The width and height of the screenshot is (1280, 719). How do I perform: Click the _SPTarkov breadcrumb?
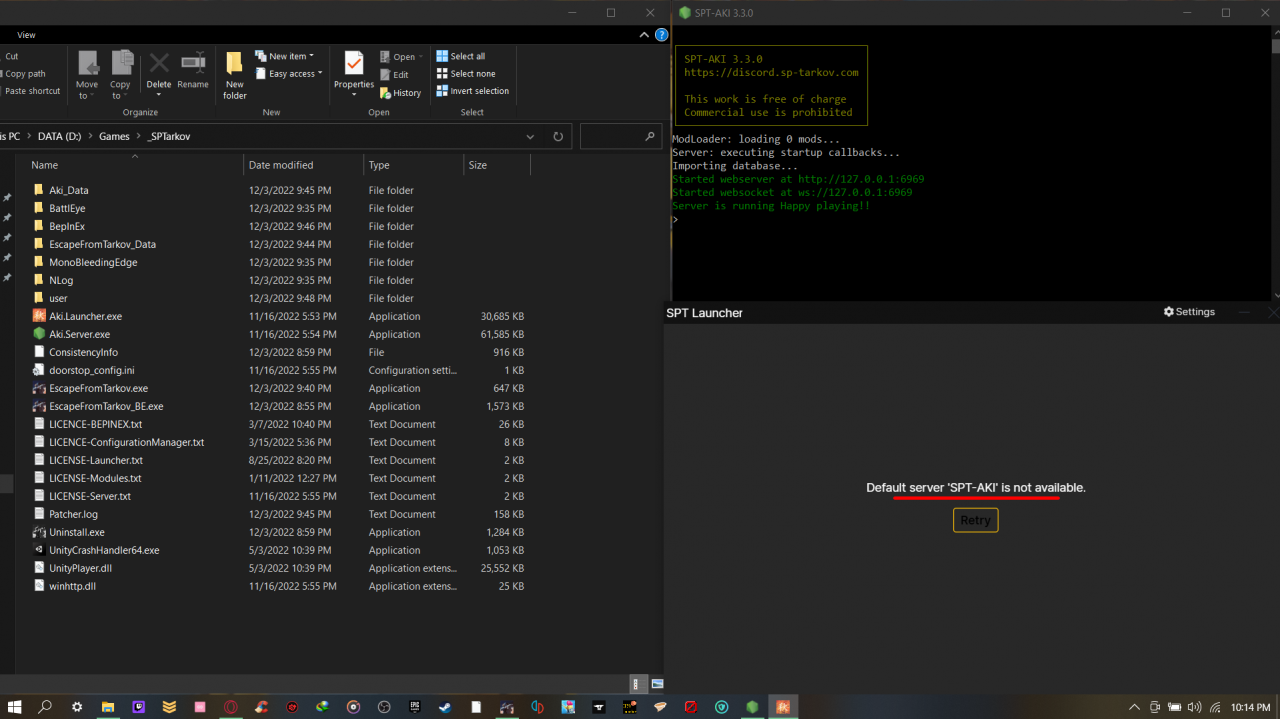coord(168,136)
